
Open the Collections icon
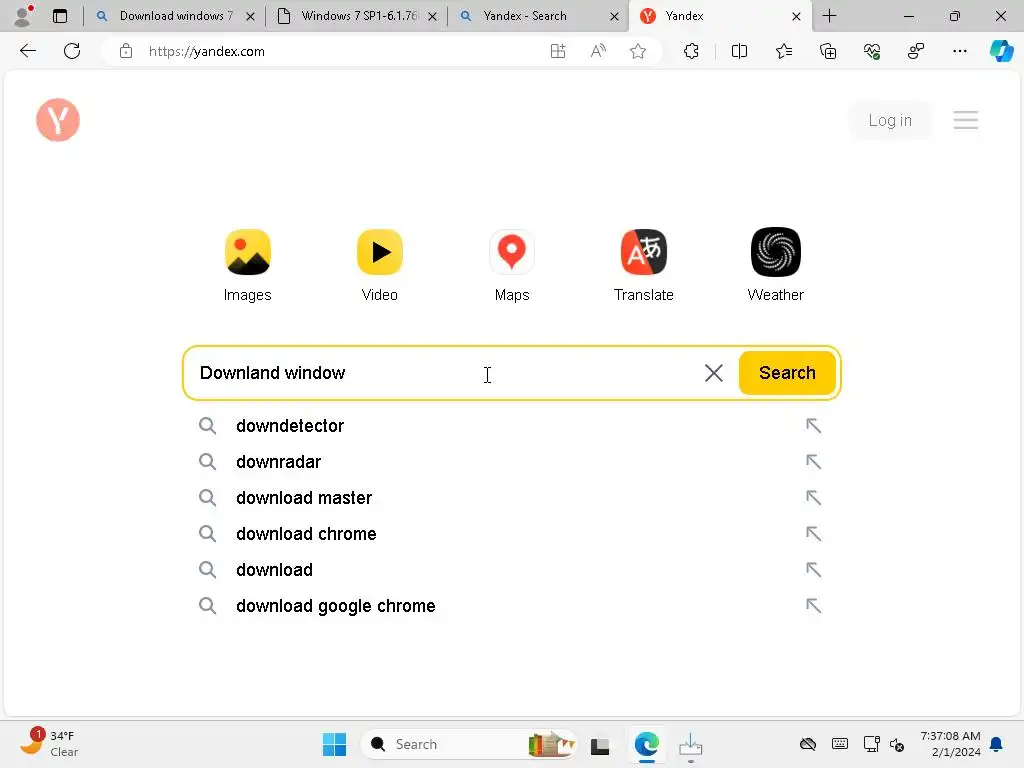click(x=828, y=51)
